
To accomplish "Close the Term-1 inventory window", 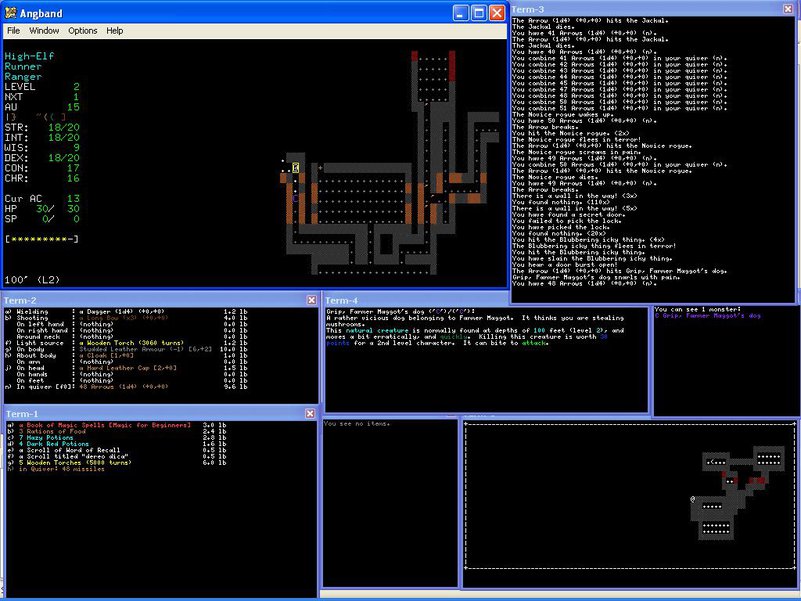I will 310,414.
